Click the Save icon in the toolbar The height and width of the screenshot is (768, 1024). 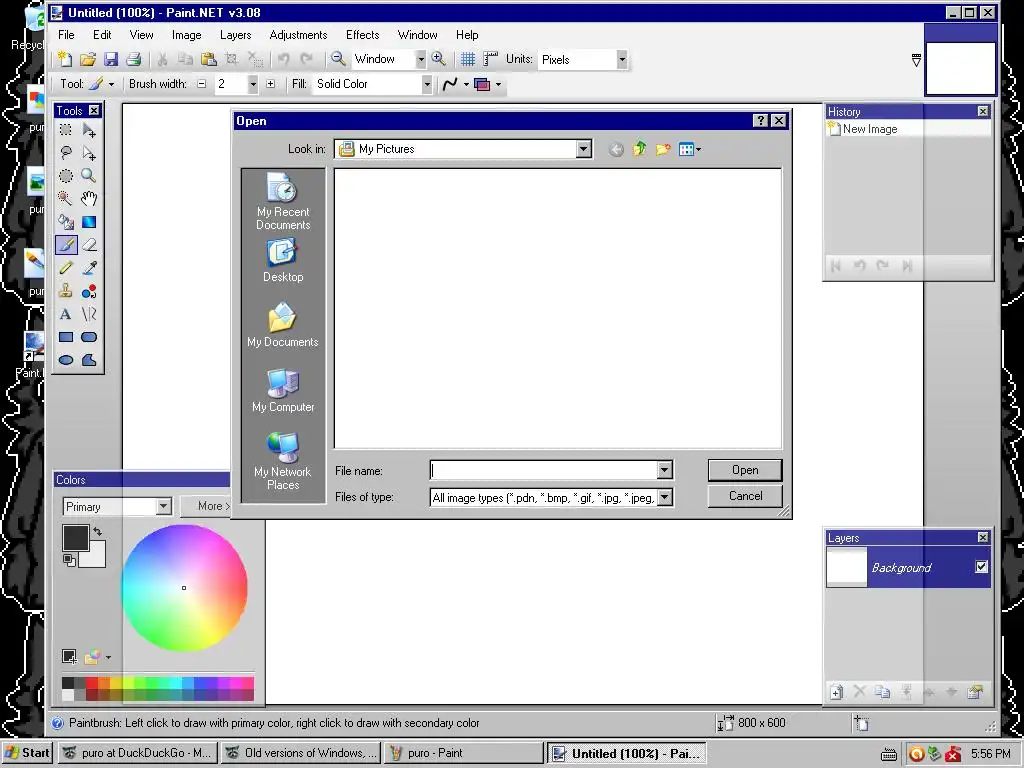point(111,59)
